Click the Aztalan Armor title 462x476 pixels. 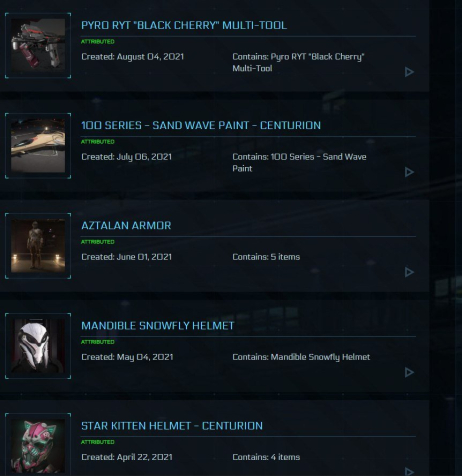[126, 225]
